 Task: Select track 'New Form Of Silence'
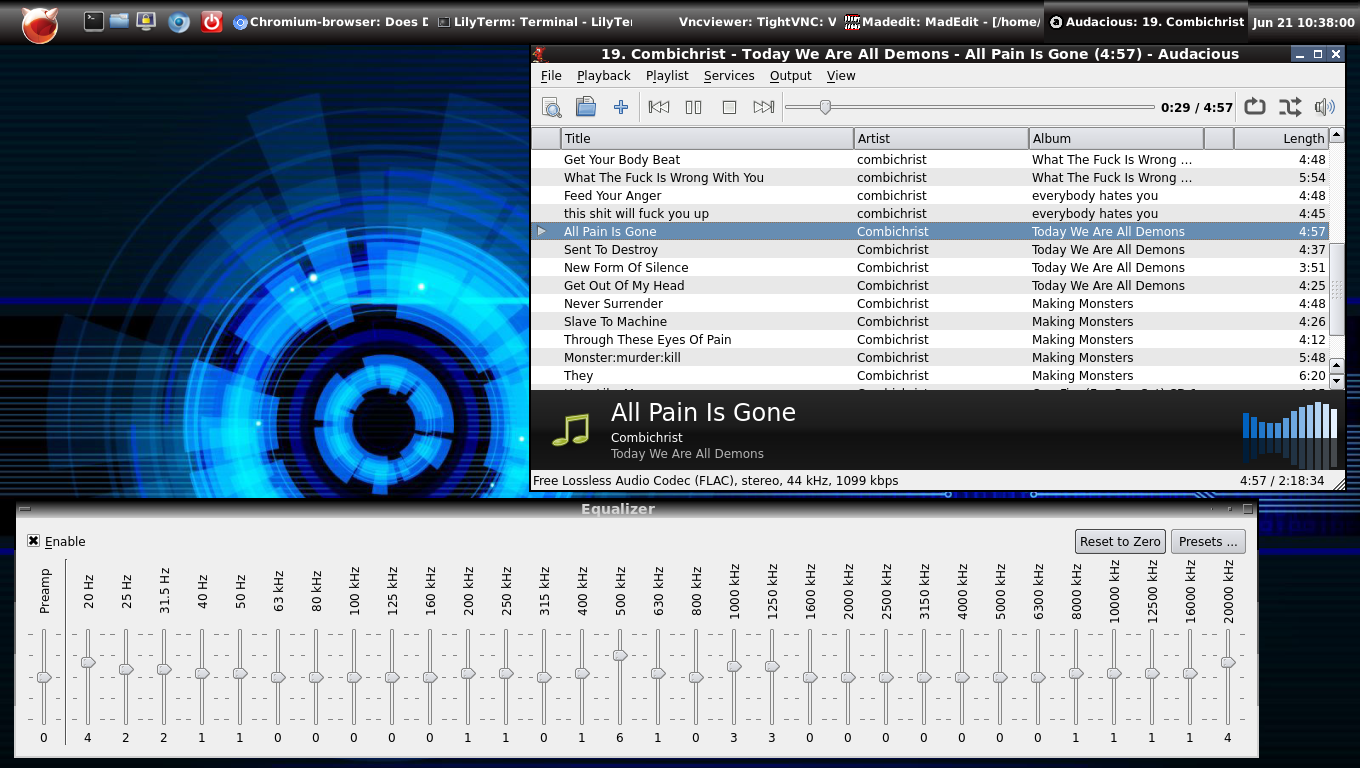929,268
